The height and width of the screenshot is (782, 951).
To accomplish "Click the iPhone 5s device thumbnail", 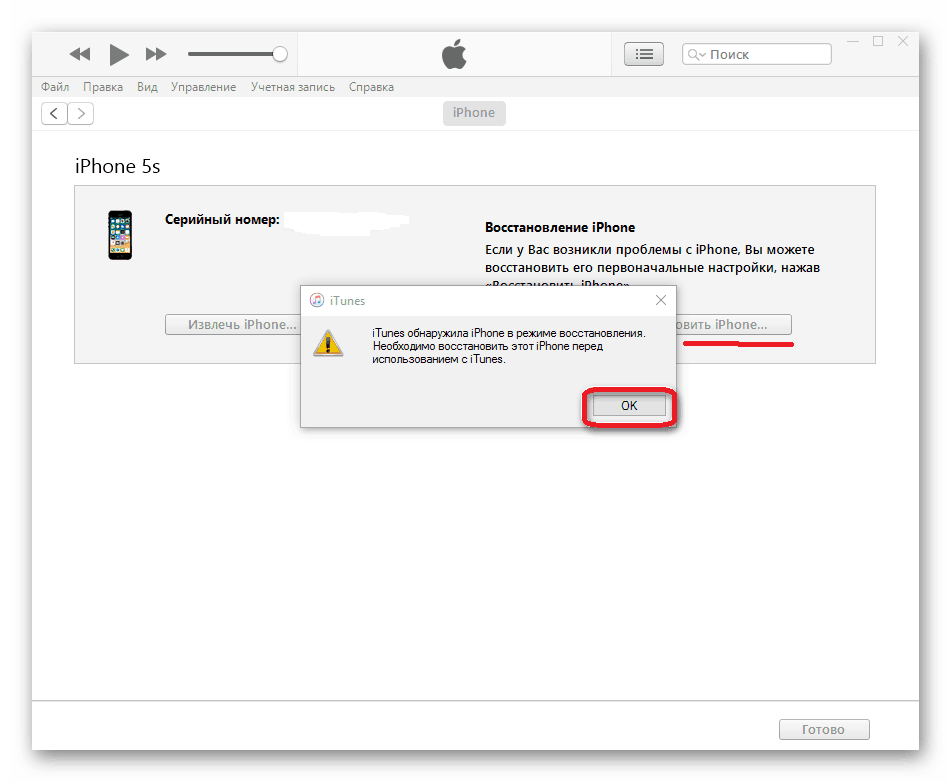I will click(x=120, y=235).
